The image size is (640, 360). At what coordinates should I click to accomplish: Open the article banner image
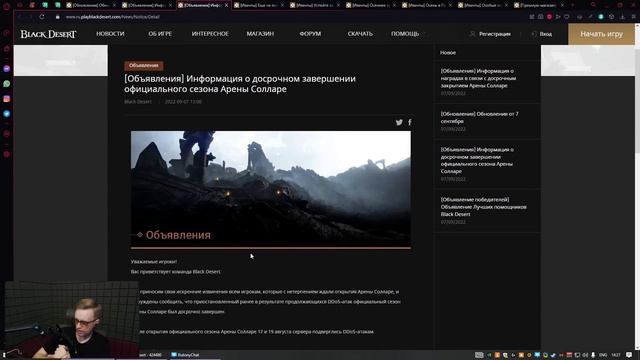point(271,189)
